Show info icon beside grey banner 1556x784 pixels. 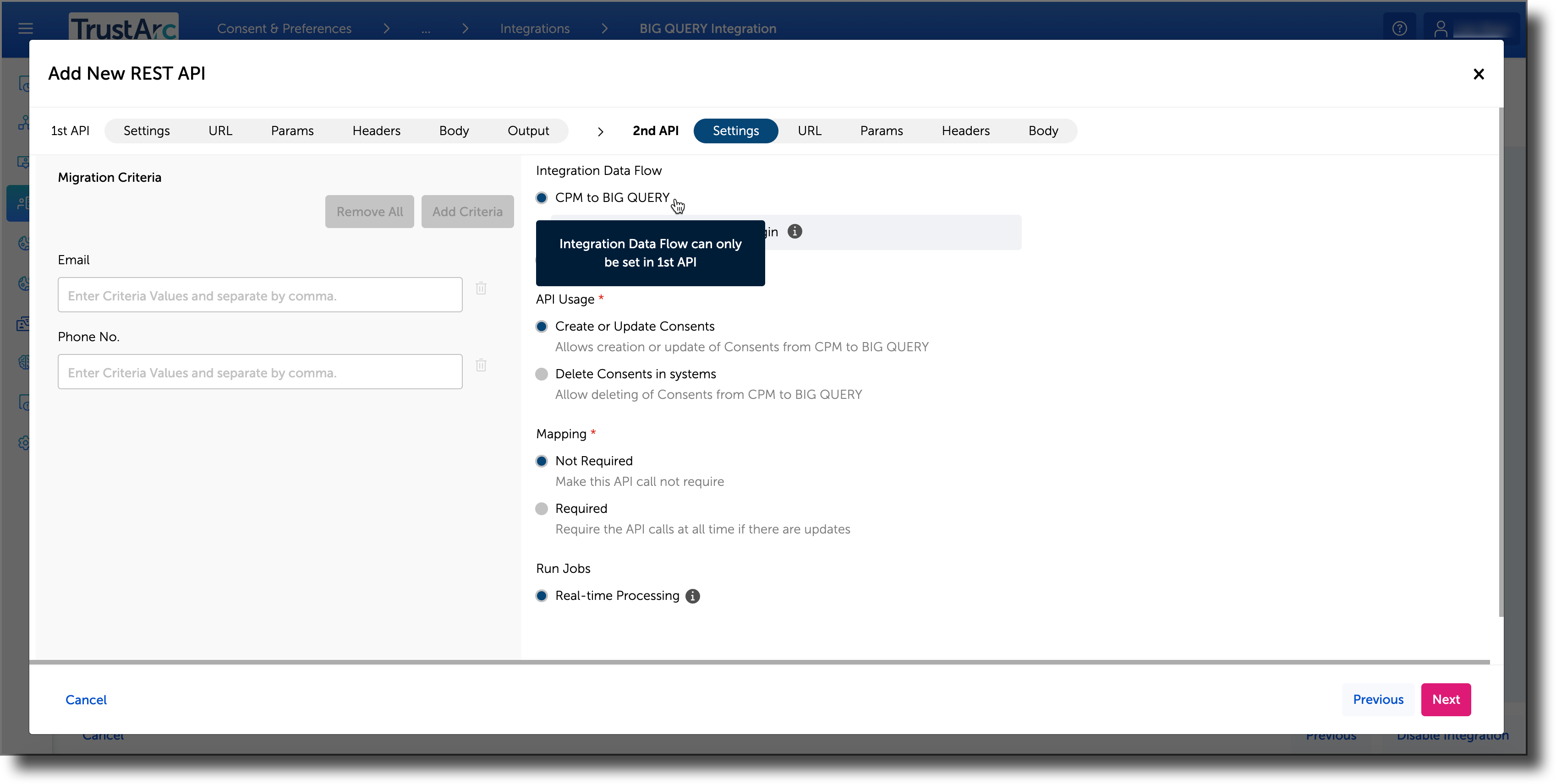pyautogui.click(x=794, y=232)
